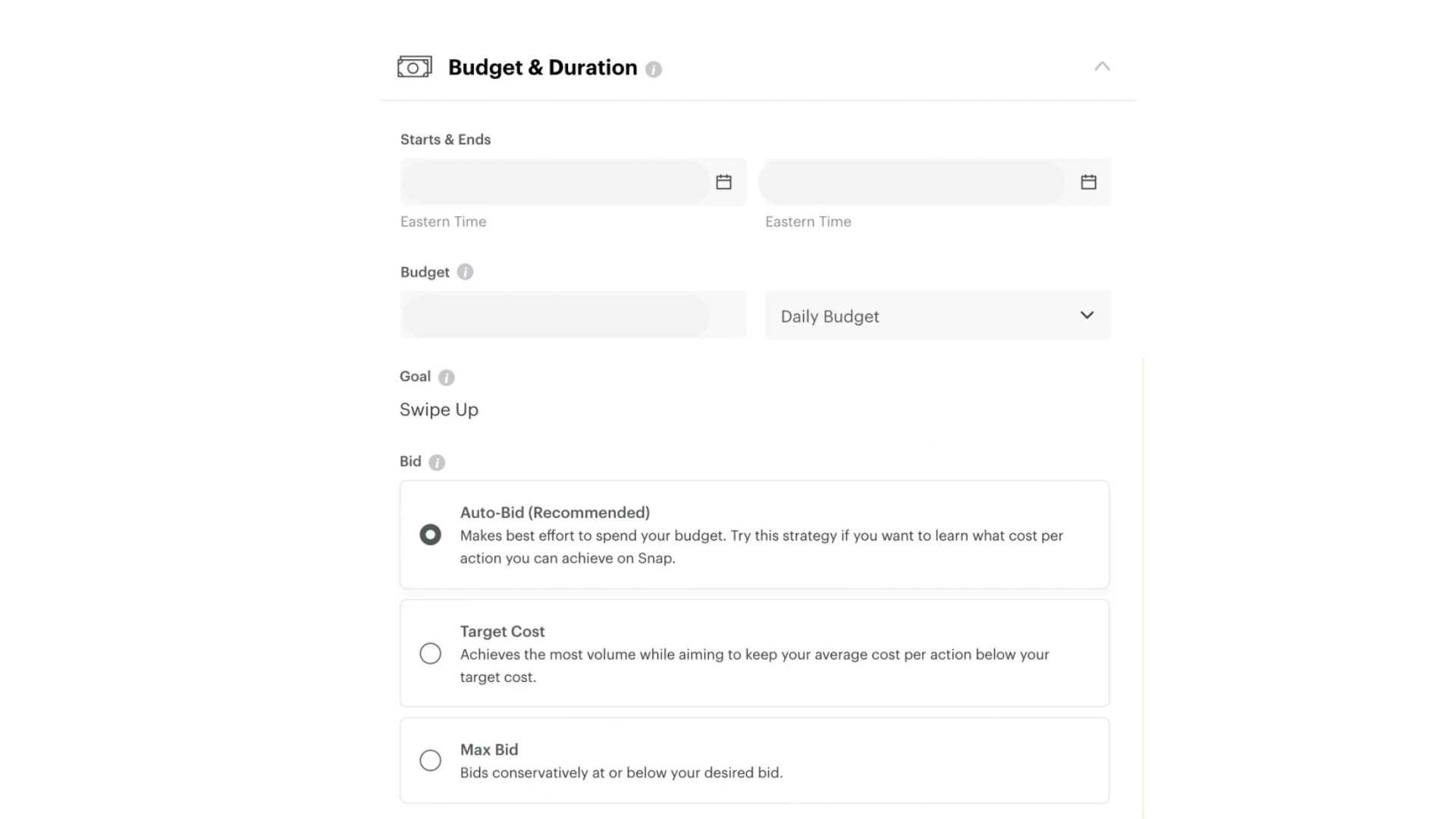The height and width of the screenshot is (819, 1456).
Task: Collapse the Budget & Duration section
Action: click(1102, 67)
